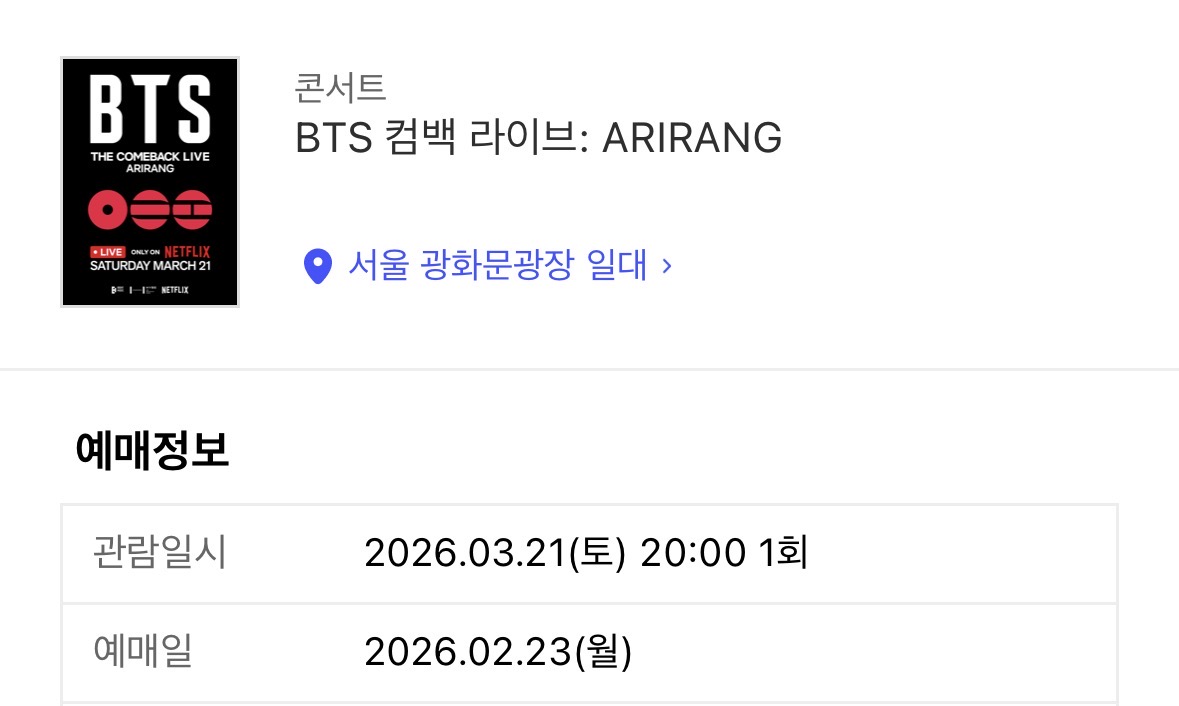Click the red NETFLIX logo on poster

187,252
